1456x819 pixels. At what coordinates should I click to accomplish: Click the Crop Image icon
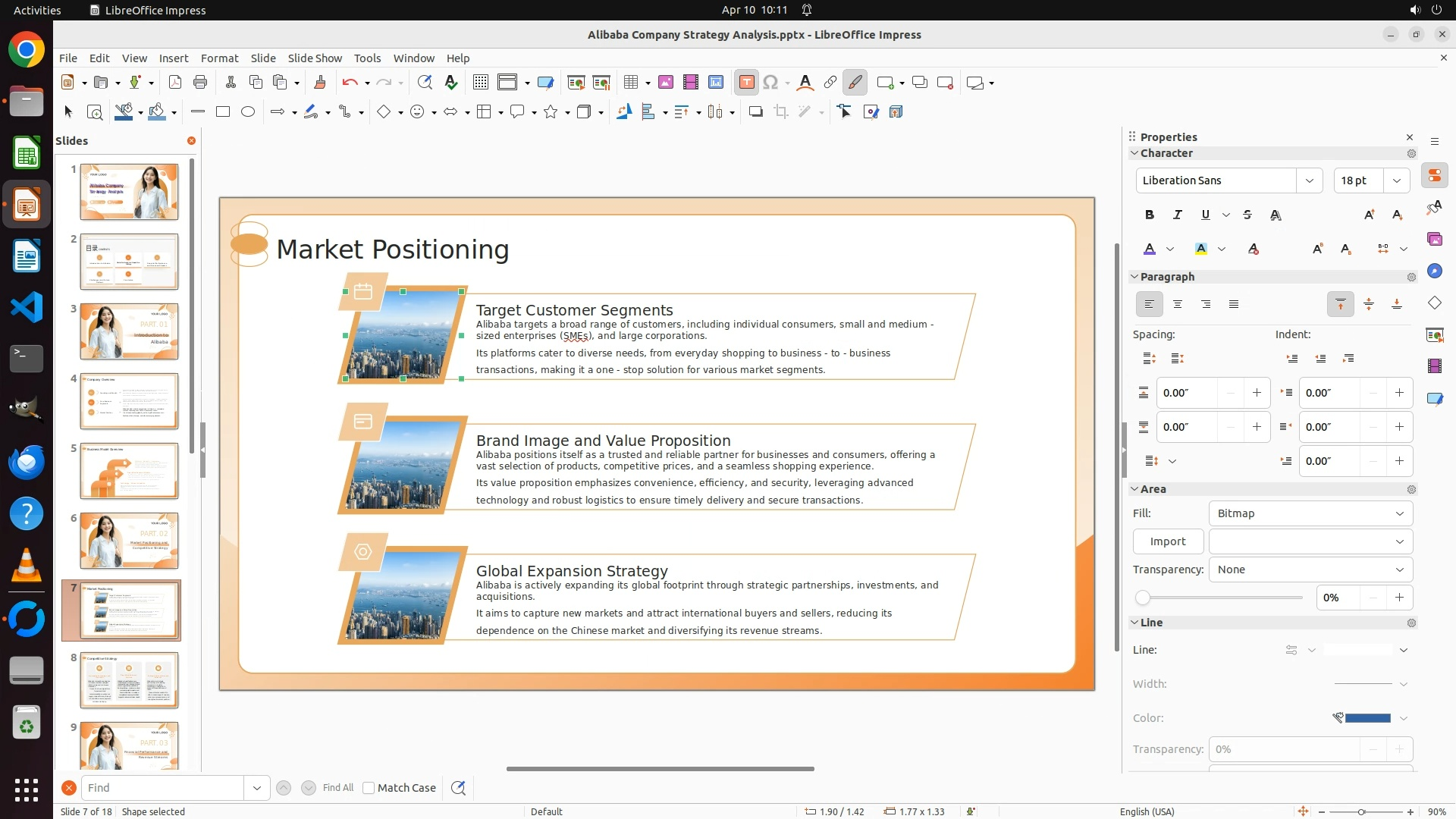tap(780, 112)
